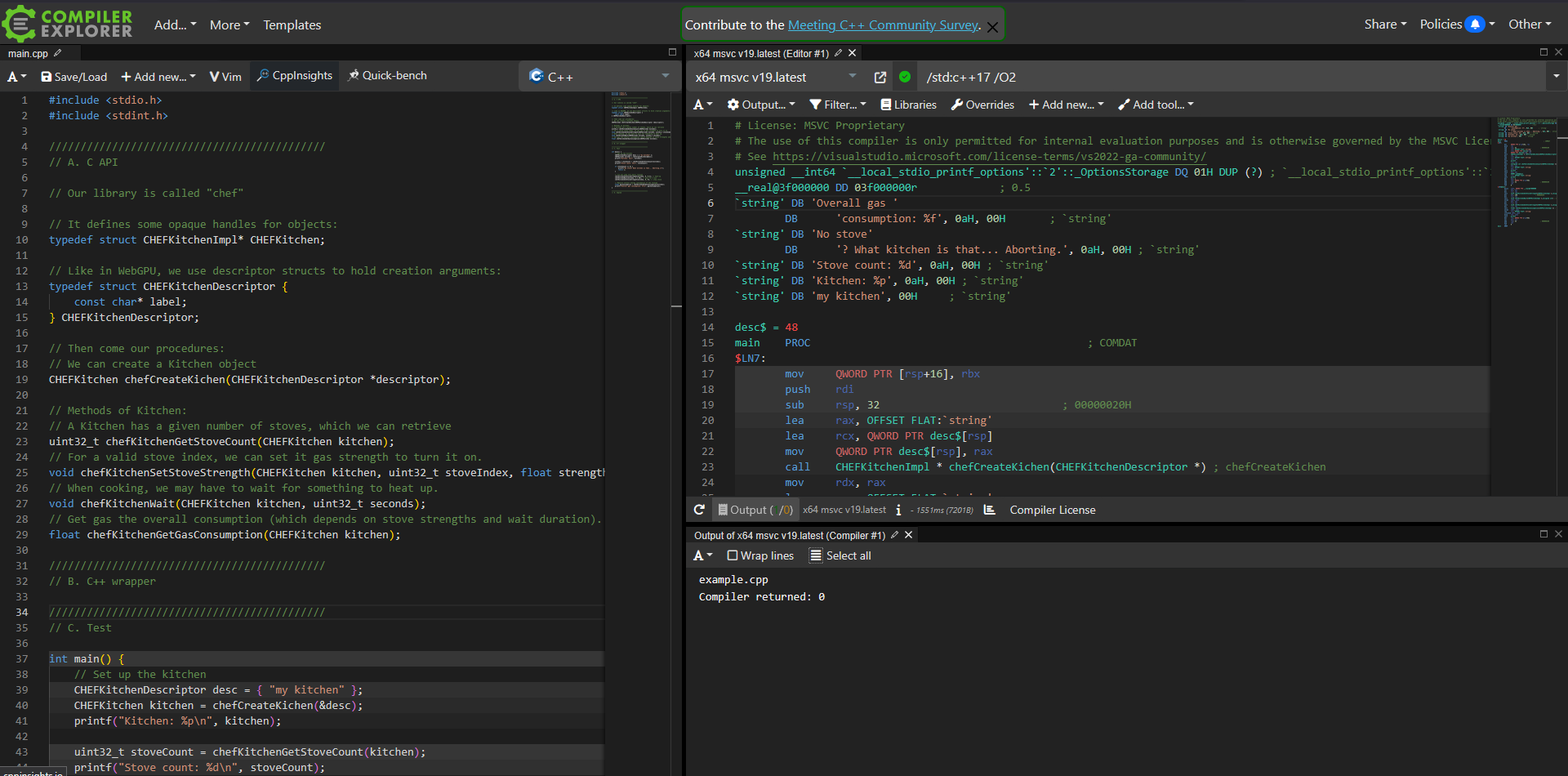Viewport: 1568px width, 776px height.
Task: Pop out compiler picker dialog icon
Action: tap(880, 77)
